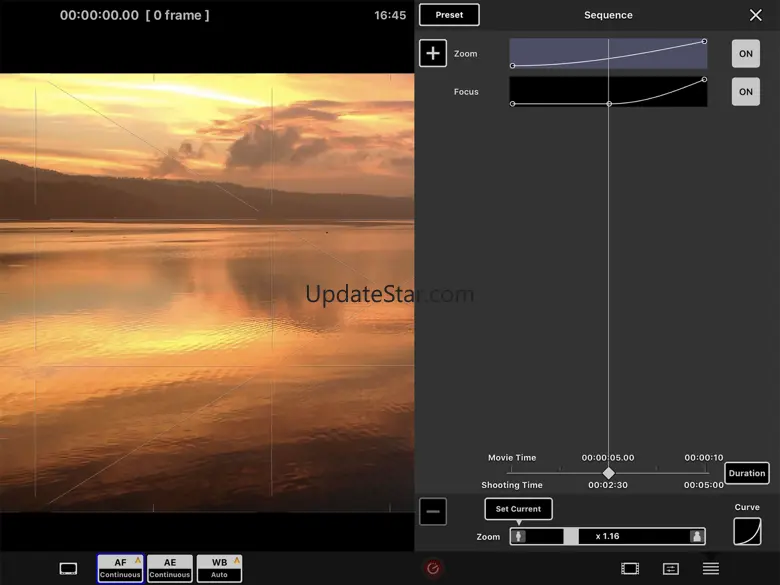Click the Duration button
Viewport: 780px width, 585px height.
pos(747,473)
